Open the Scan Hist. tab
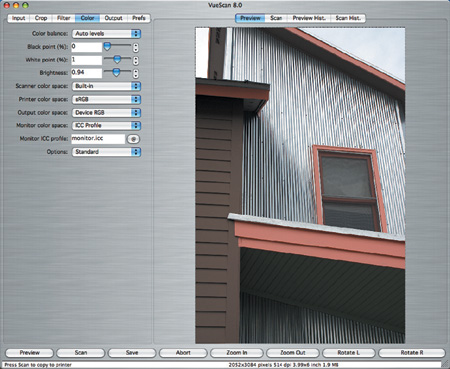Image resolution: width=450 pixels, height=369 pixels. point(348,18)
